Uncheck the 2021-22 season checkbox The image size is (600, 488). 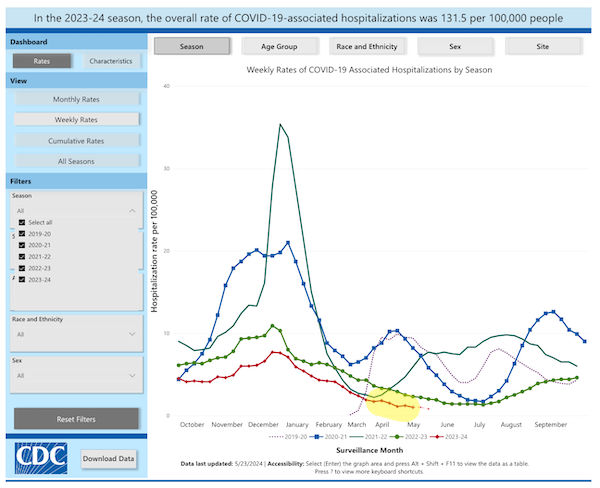pos(22,256)
